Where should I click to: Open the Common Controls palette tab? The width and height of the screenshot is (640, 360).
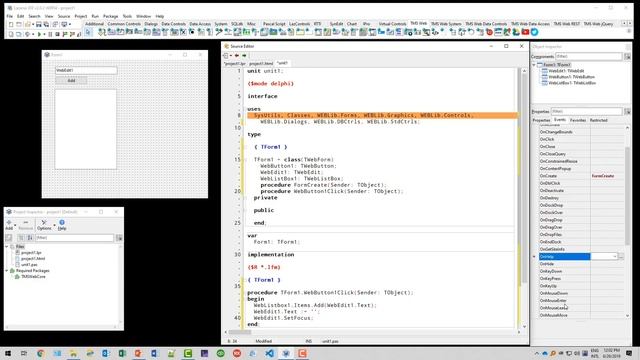pos(124,24)
